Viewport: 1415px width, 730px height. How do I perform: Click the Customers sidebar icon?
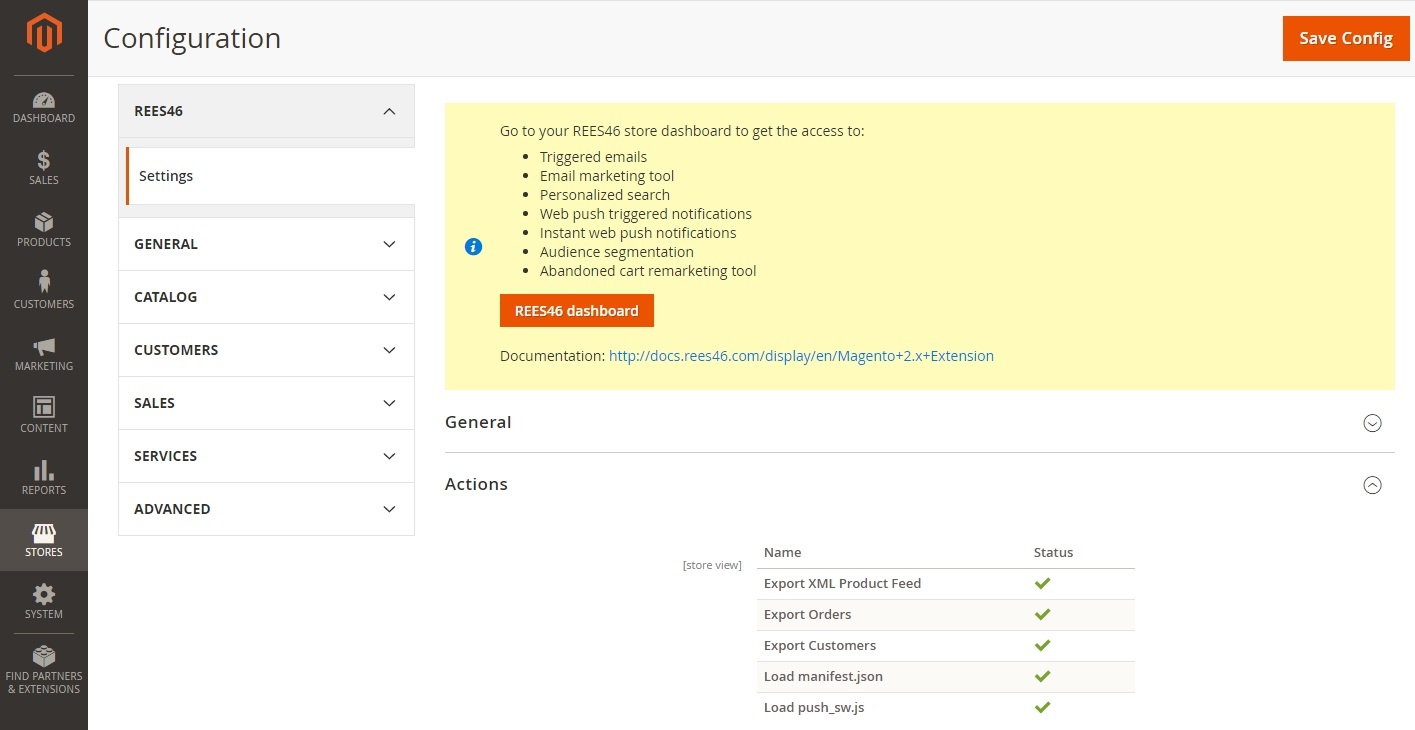pyautogui.click(x=44, y=289)
